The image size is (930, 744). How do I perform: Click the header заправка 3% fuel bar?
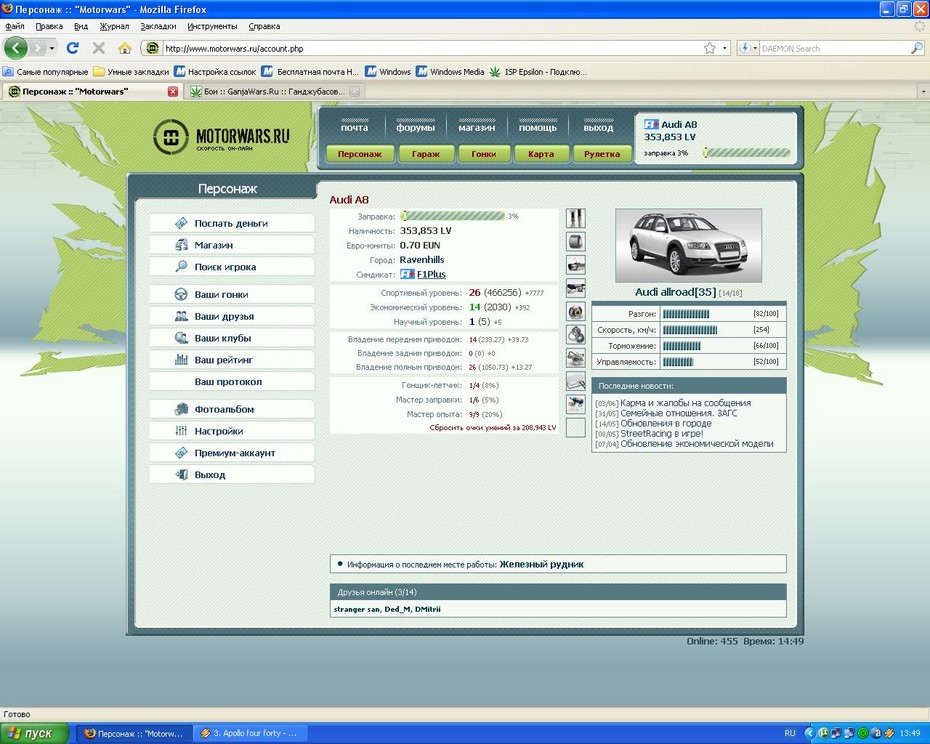click(x=747, y=153)
